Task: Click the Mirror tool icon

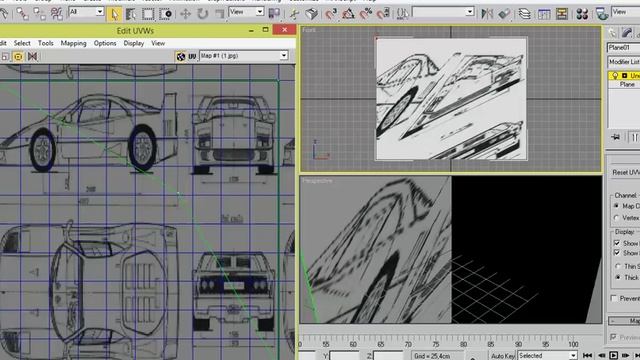Action: (x=487, y=14)
